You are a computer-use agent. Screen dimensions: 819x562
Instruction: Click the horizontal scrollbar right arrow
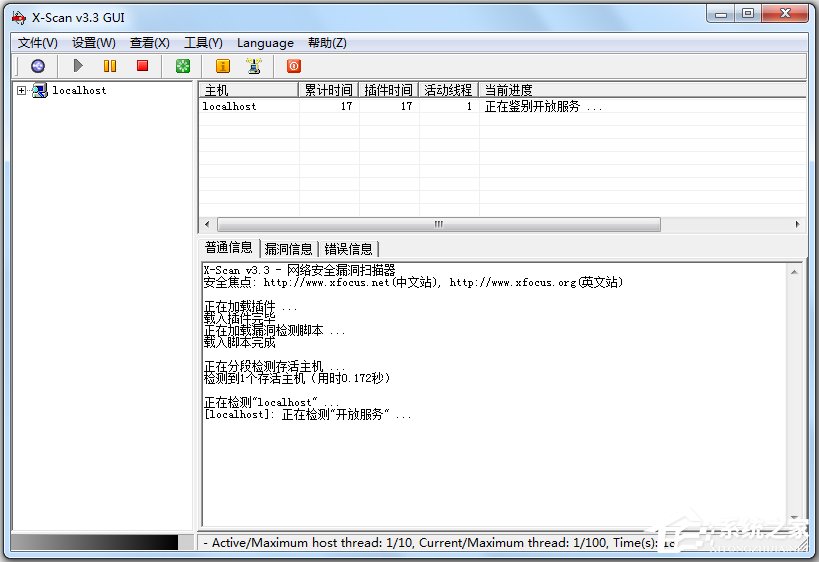click(x=798, y=225)
